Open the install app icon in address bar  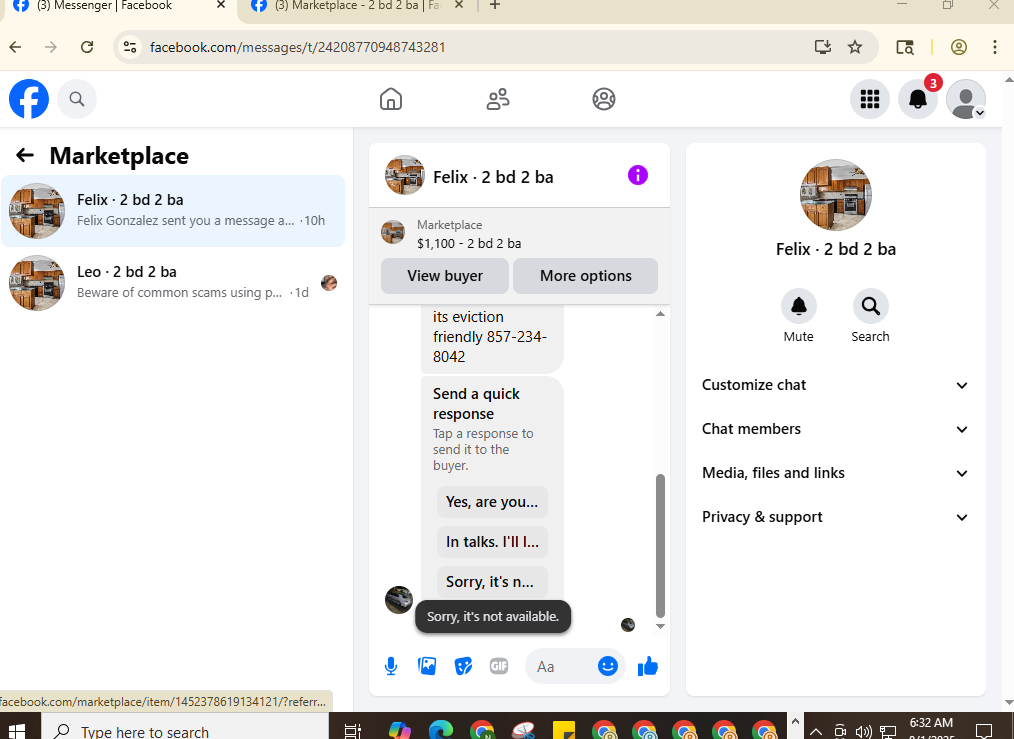point(823,47)
